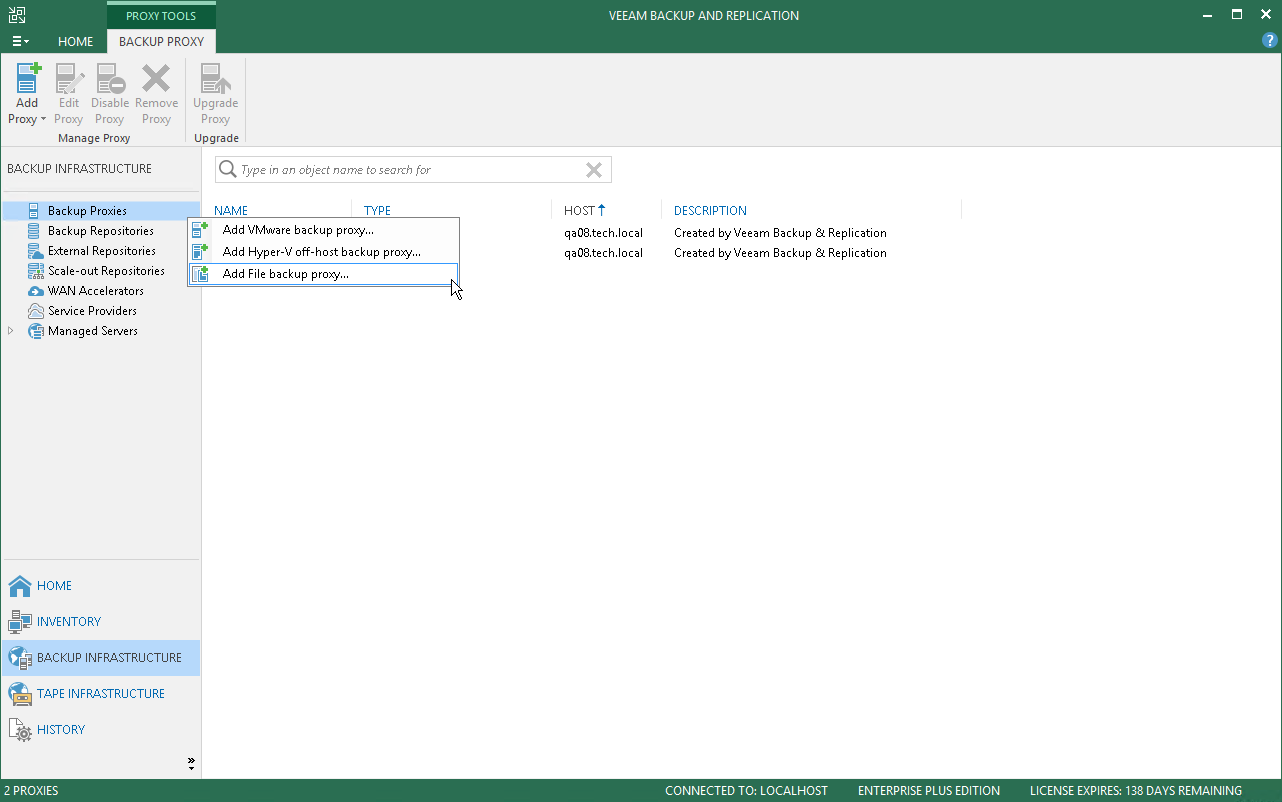The height and width of the screenshot is (802, 1282).
Task: Click CONNECTED TO: LOCALHOST status text
Action: point(746,791)
